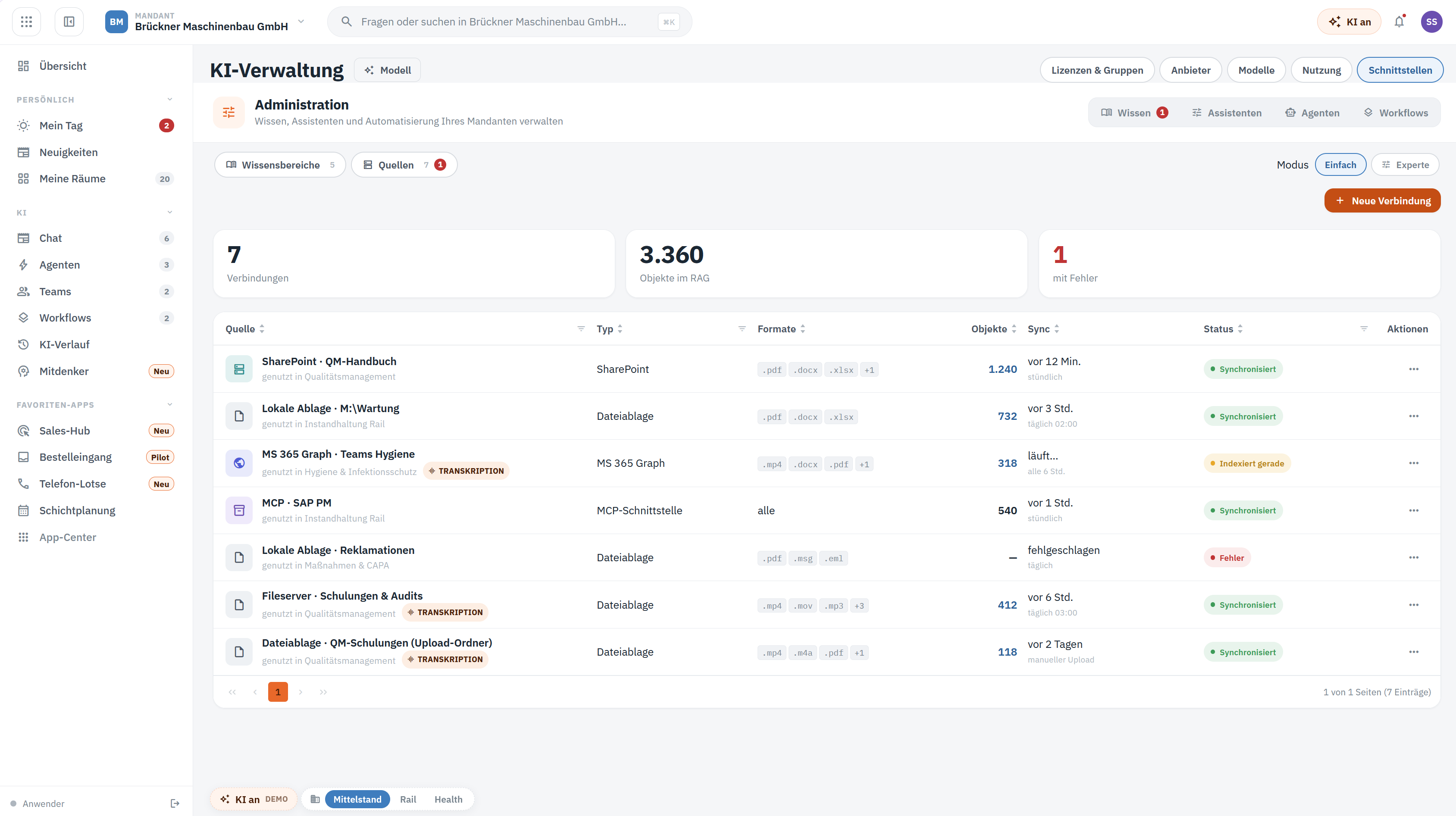Open the app grid launcher icon
Viewport: 1456px width, 816px height.
[x=26, y=22]
